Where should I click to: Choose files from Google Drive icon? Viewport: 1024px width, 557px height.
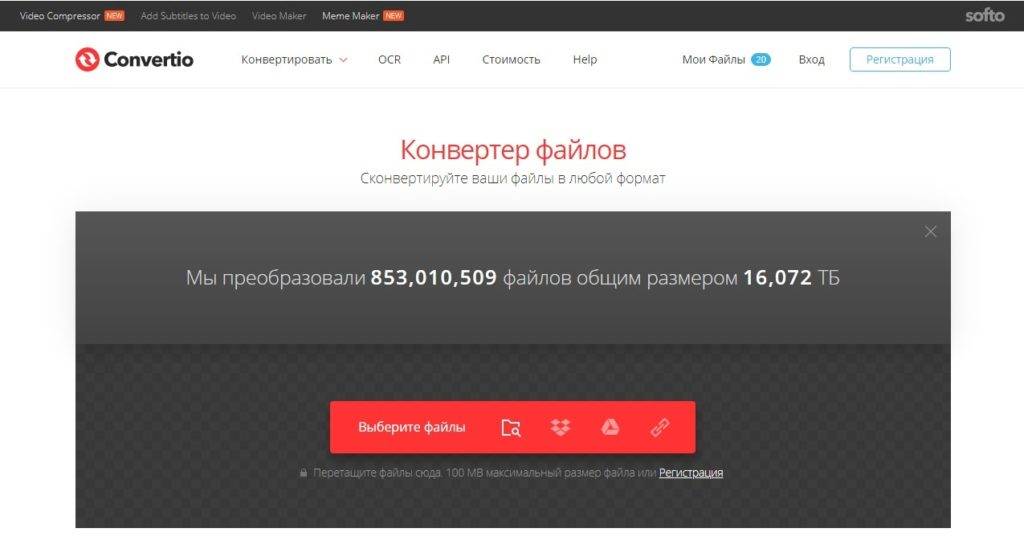(x=610, y=428)
